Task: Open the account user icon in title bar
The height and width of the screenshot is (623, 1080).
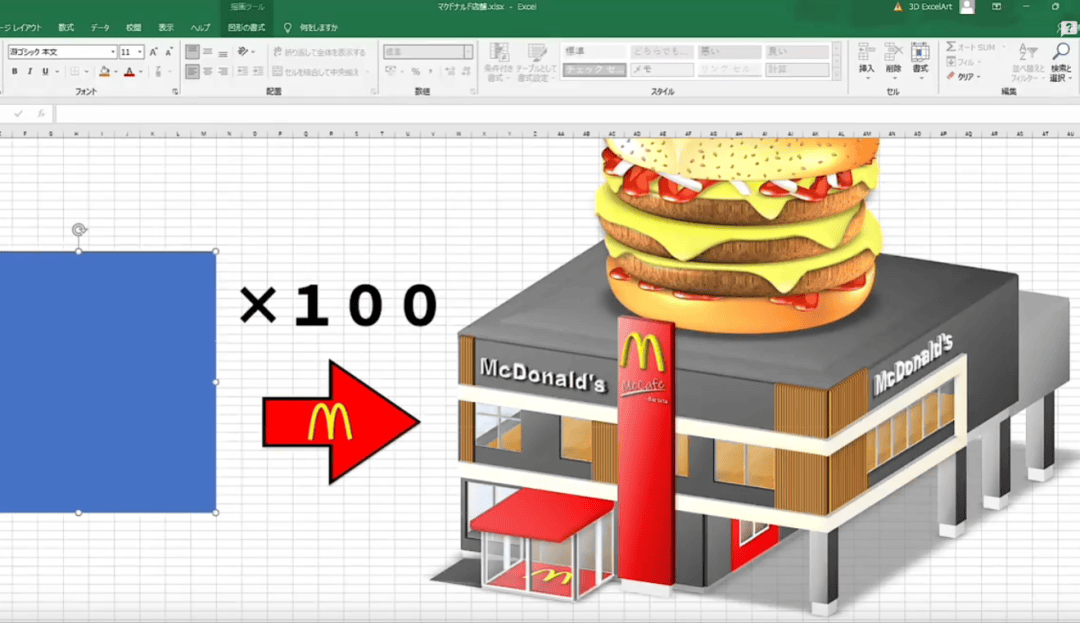Action: click(x=967, y=7)
